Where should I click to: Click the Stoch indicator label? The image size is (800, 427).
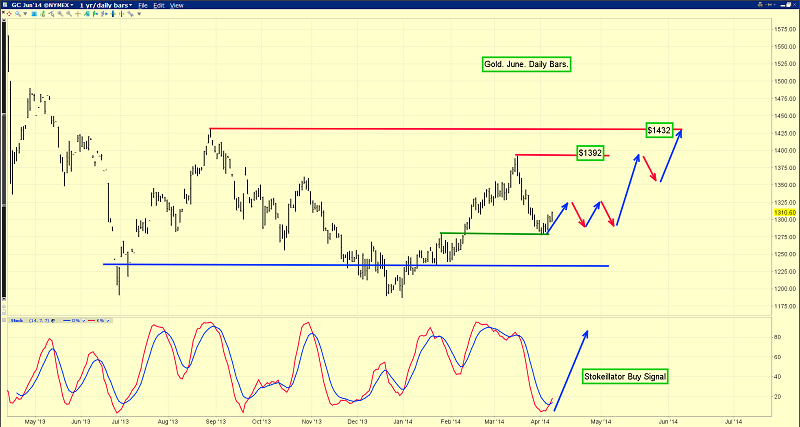(17, 320)
